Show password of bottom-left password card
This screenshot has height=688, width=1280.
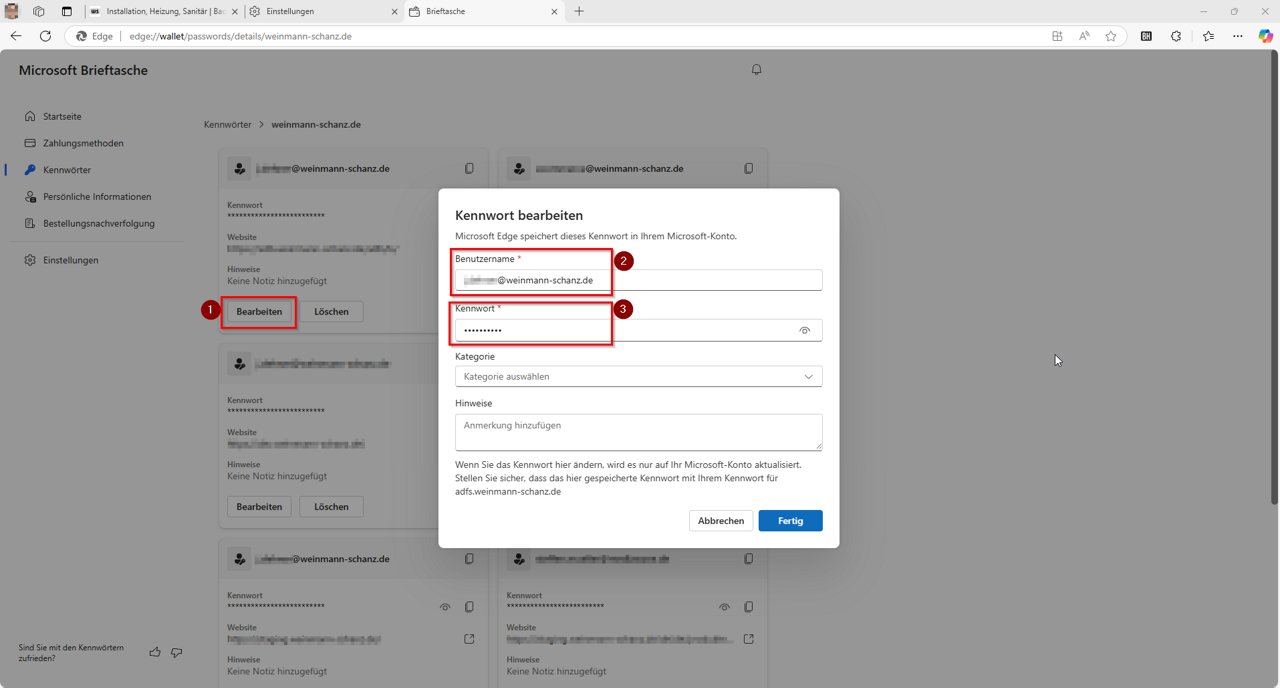[445, 607]
